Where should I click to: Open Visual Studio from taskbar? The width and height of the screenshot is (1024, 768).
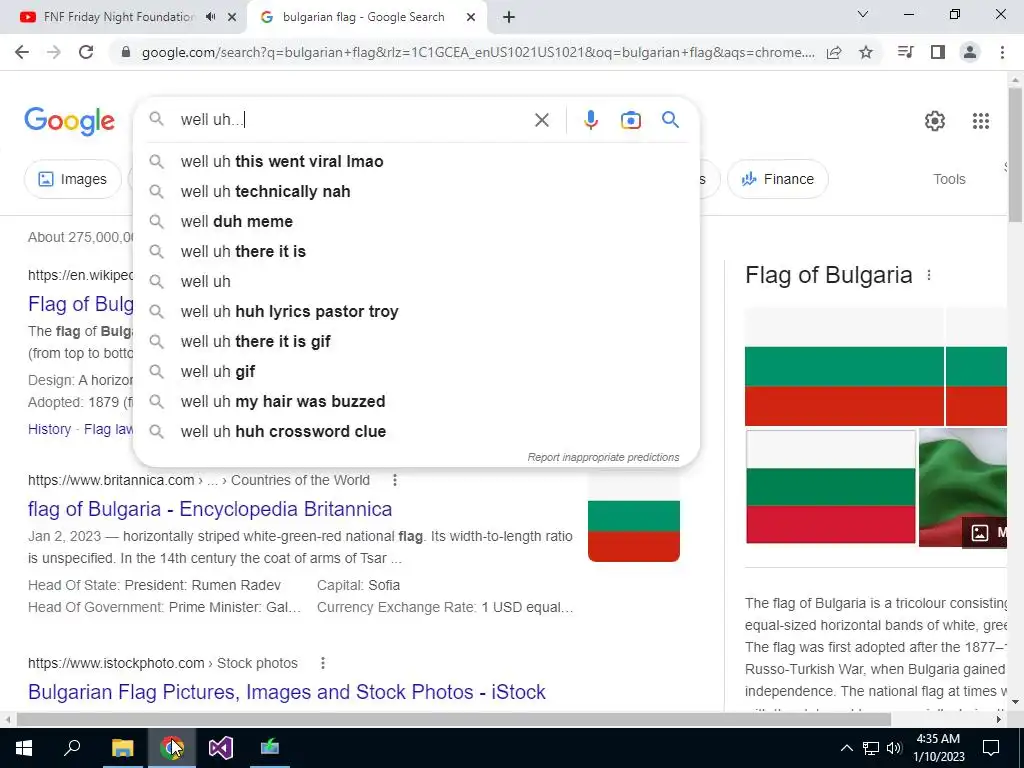coord(220,747)
